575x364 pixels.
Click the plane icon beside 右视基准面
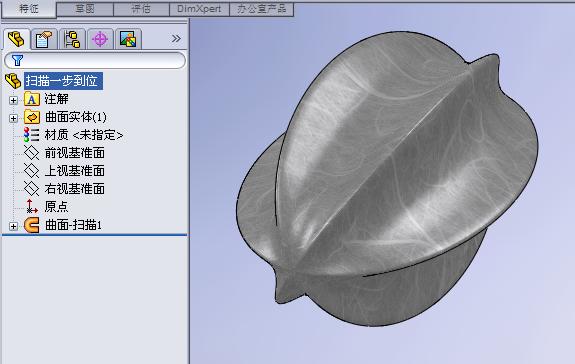[32, 188]
